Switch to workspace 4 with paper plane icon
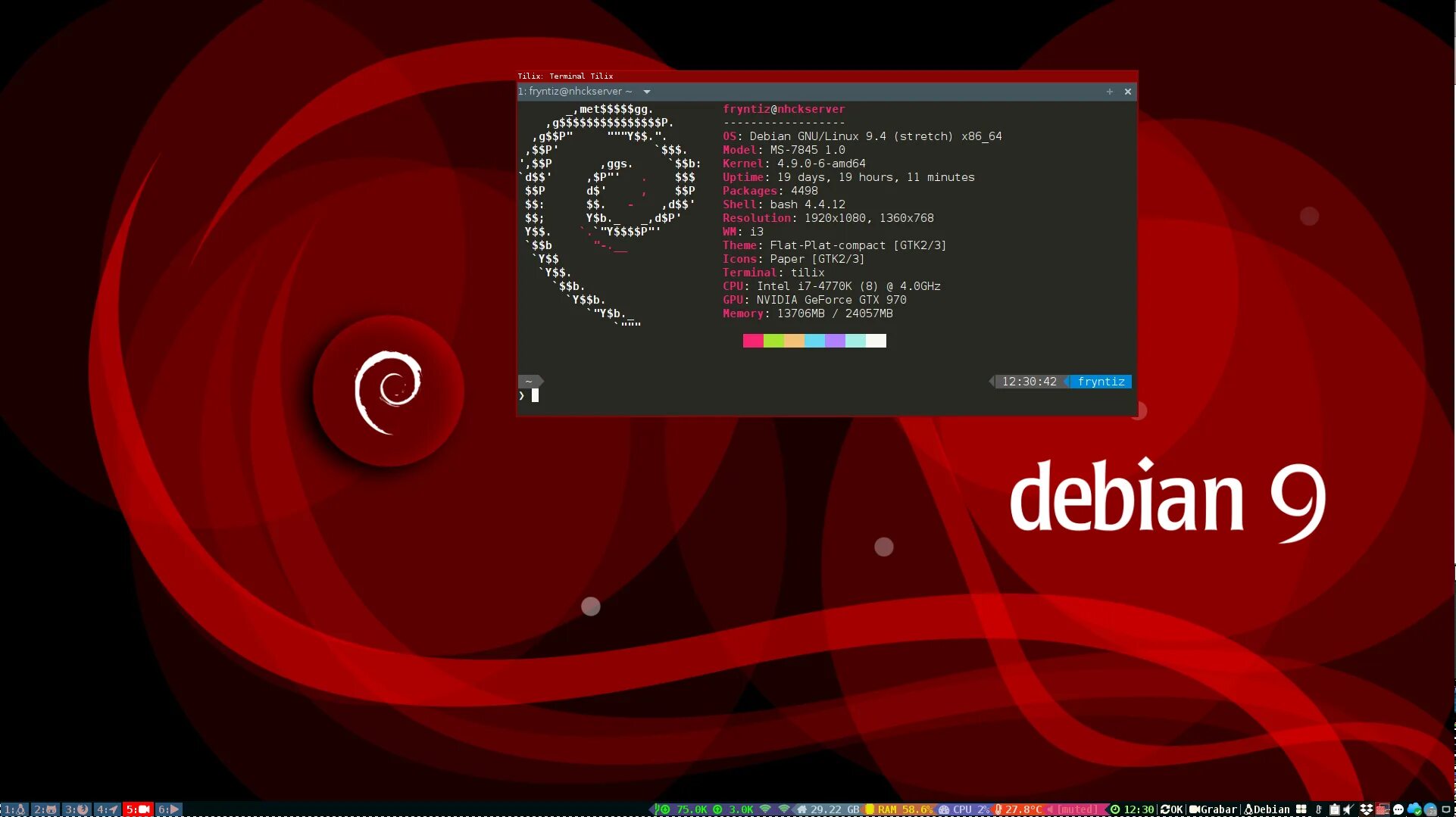The width and height of the screenshot is (1456, 817). 107,809
